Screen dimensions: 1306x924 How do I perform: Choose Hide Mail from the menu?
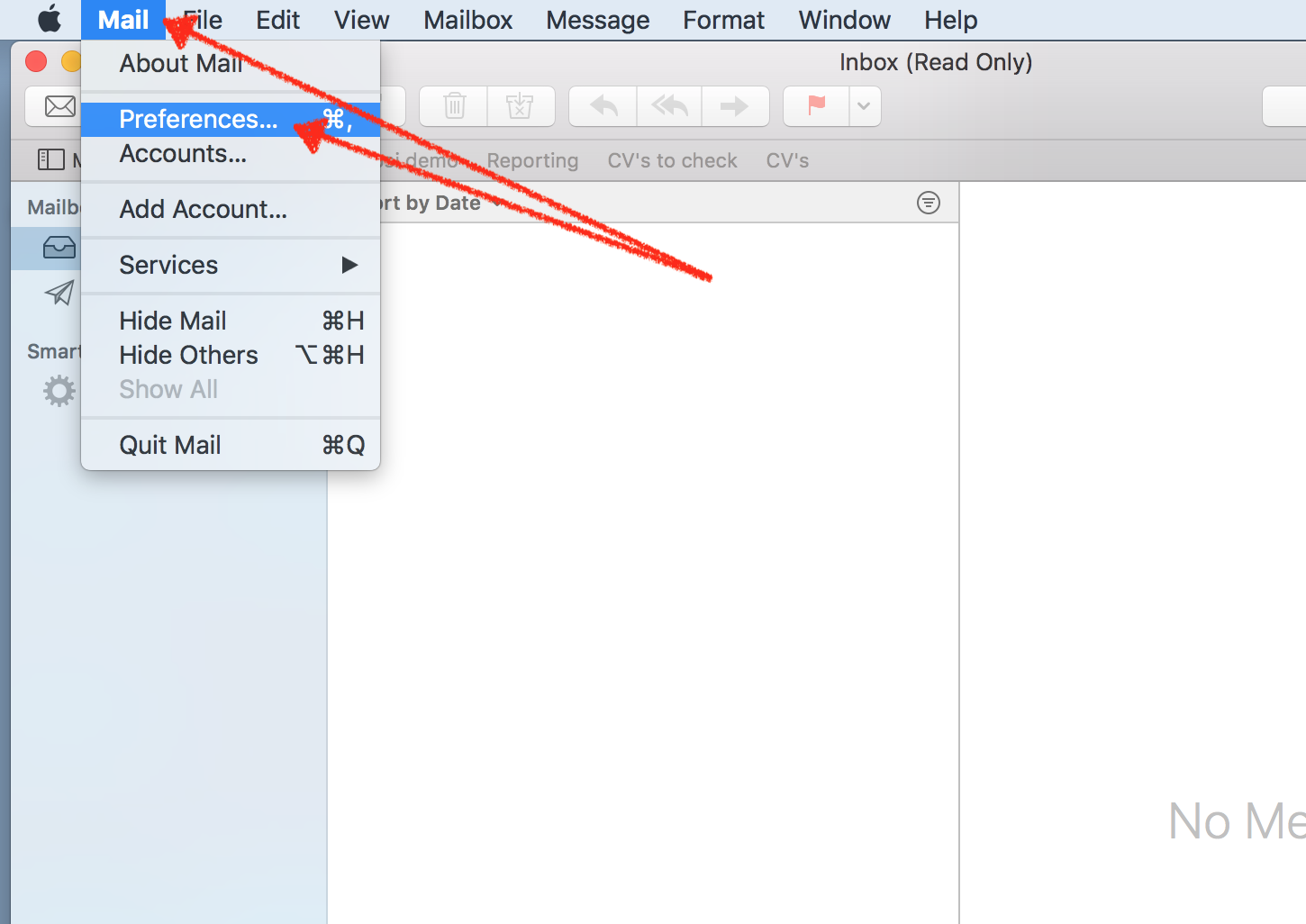231,321
